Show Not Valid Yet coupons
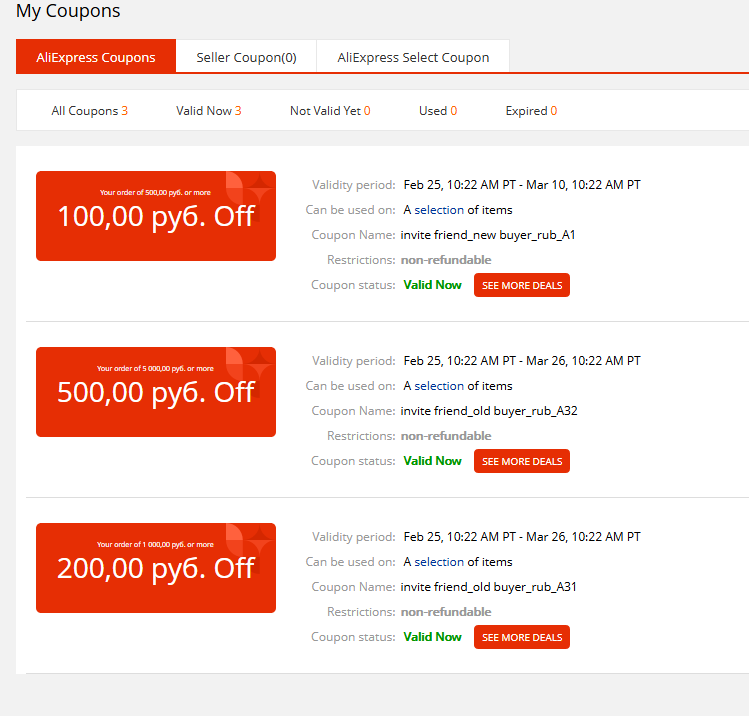Image resolution: width=749 pixels, height=716 pixels. coord(330,111)
